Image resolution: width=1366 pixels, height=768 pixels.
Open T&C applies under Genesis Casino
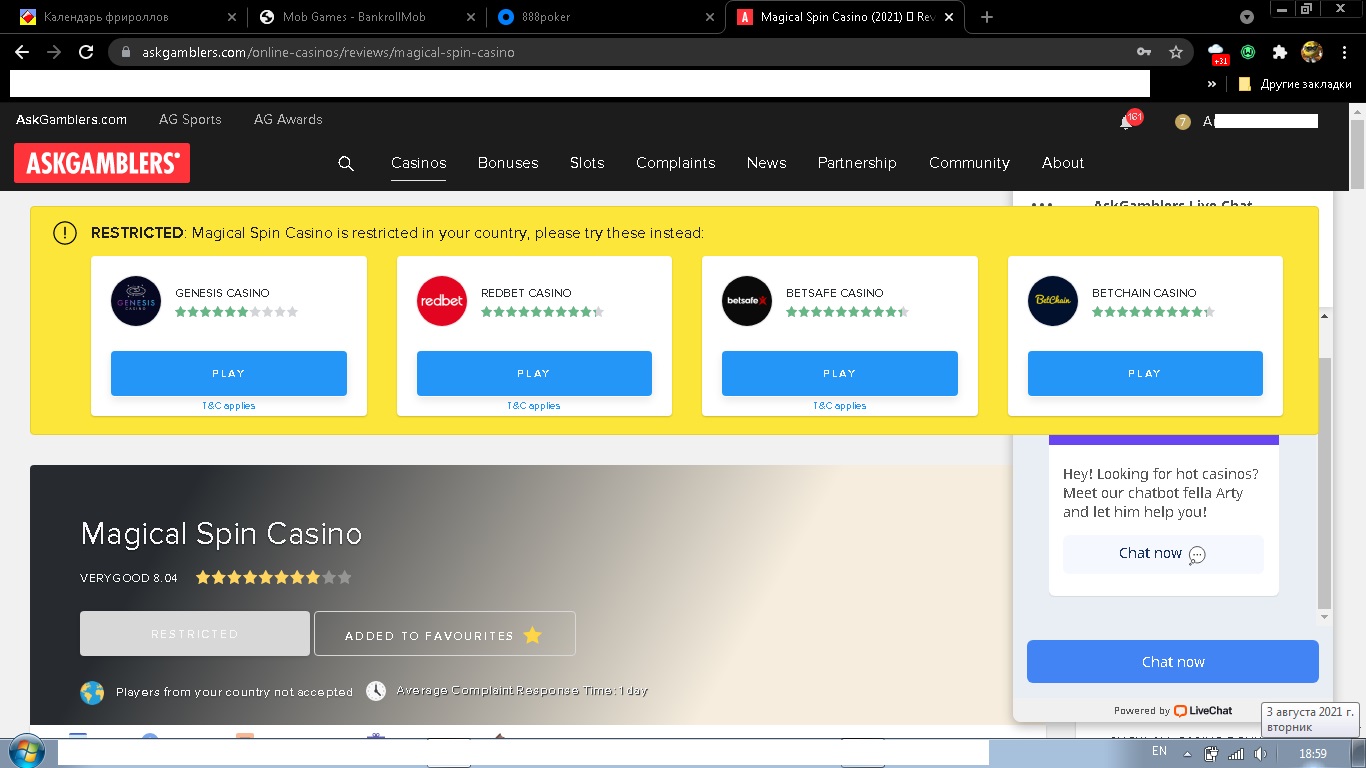point(228,406)
